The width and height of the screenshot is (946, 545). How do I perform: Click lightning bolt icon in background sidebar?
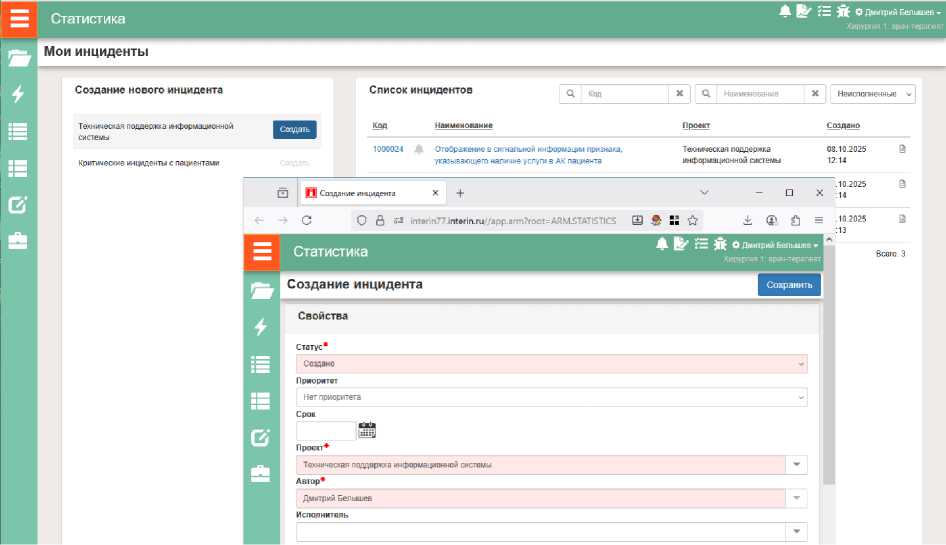[18, 94]
